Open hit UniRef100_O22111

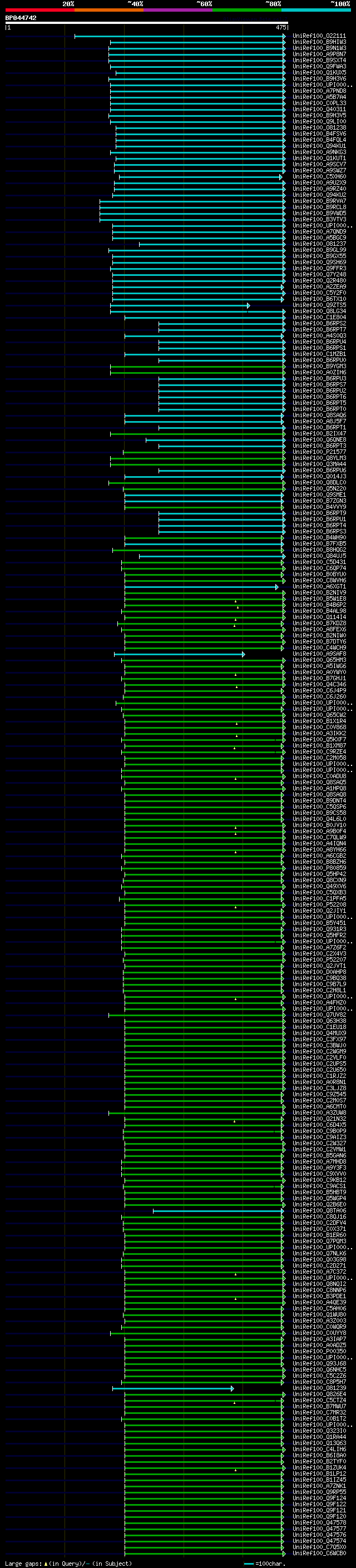click(x=319, y=37)
